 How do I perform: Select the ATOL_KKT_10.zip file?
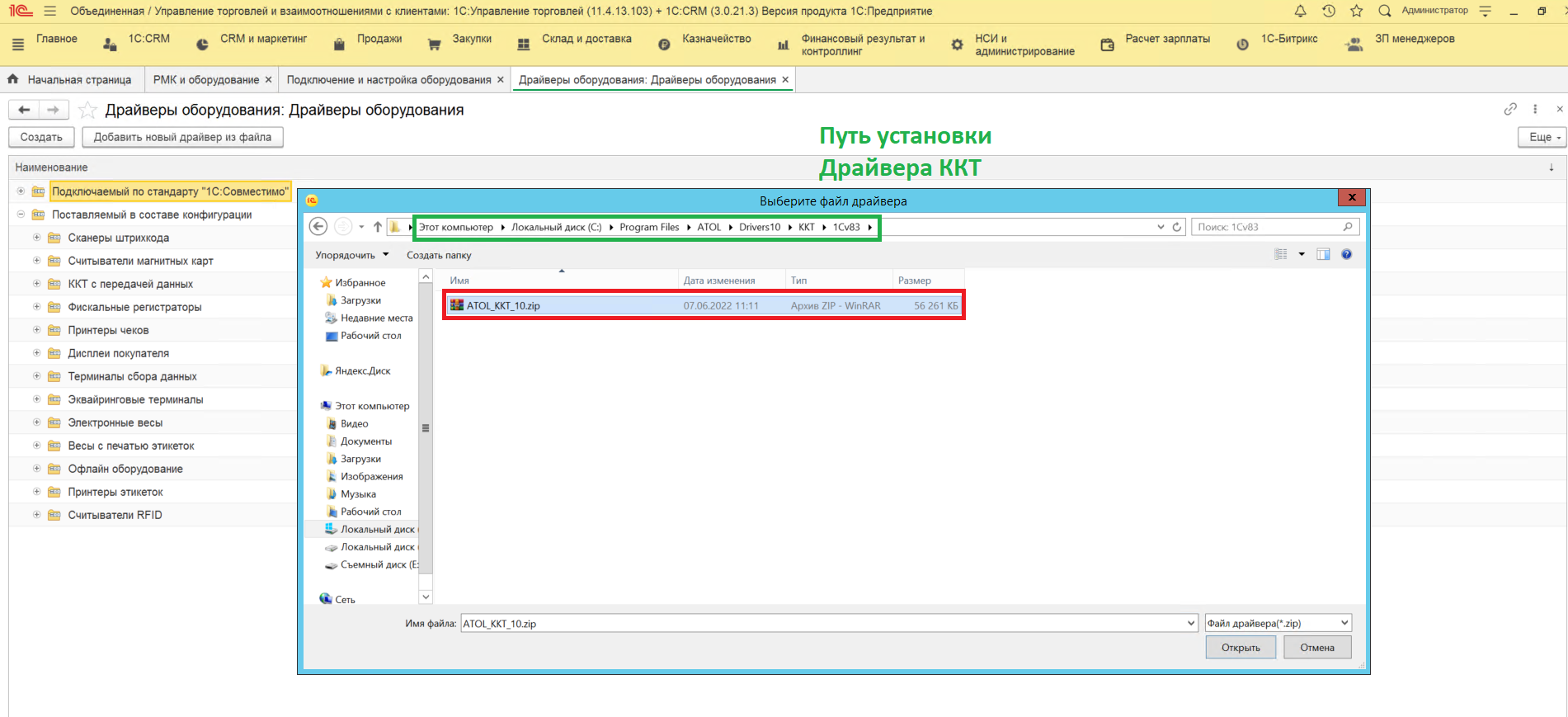tap(503, 305)
